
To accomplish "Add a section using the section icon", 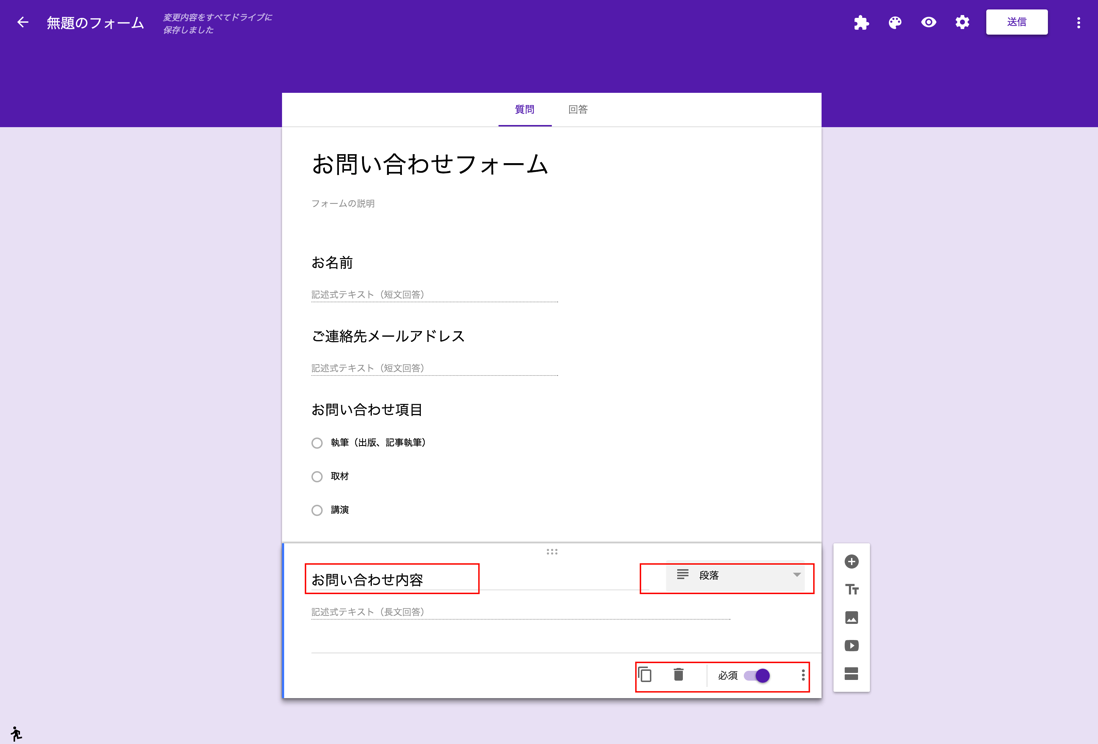I will 852,674.
